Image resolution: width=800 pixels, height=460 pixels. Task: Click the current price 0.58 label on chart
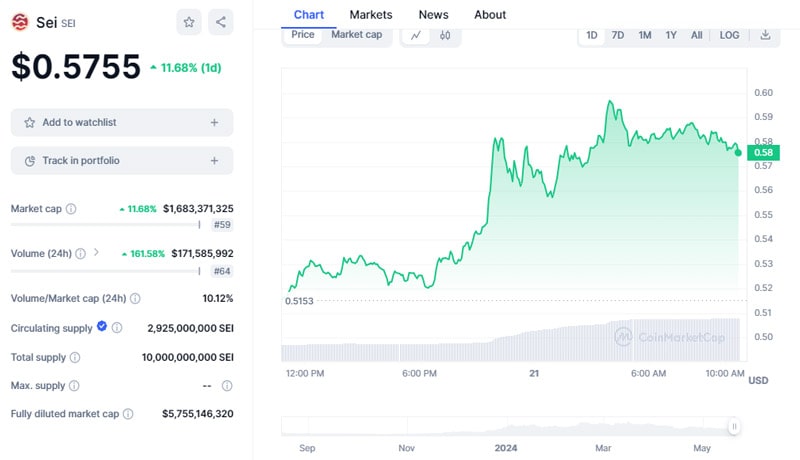762,152
